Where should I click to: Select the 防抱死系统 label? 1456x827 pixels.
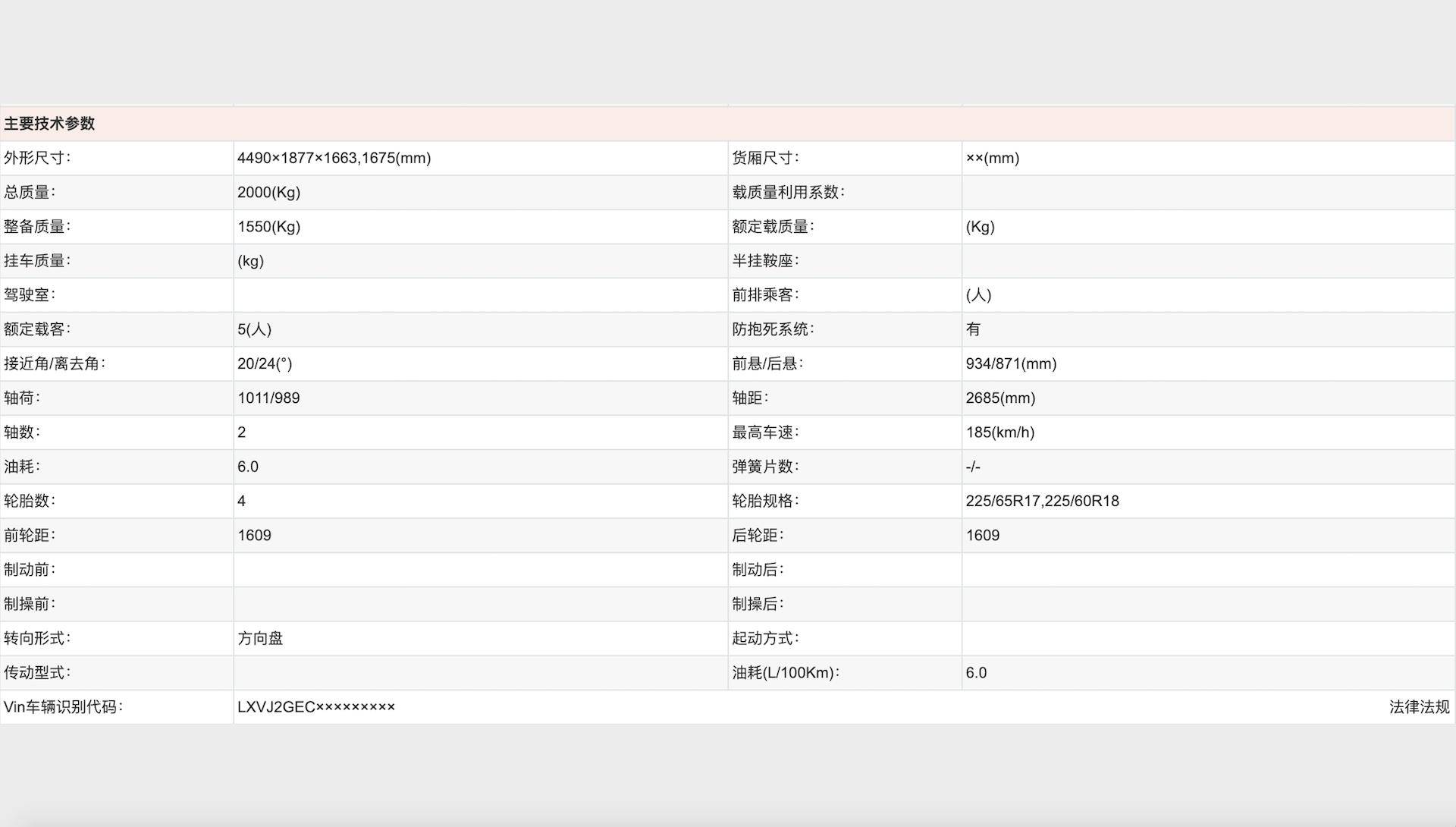point(773,329)
